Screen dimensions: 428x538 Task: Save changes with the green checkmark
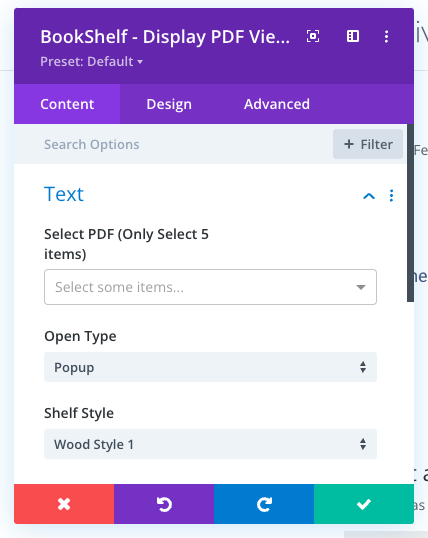click(364, 504)
